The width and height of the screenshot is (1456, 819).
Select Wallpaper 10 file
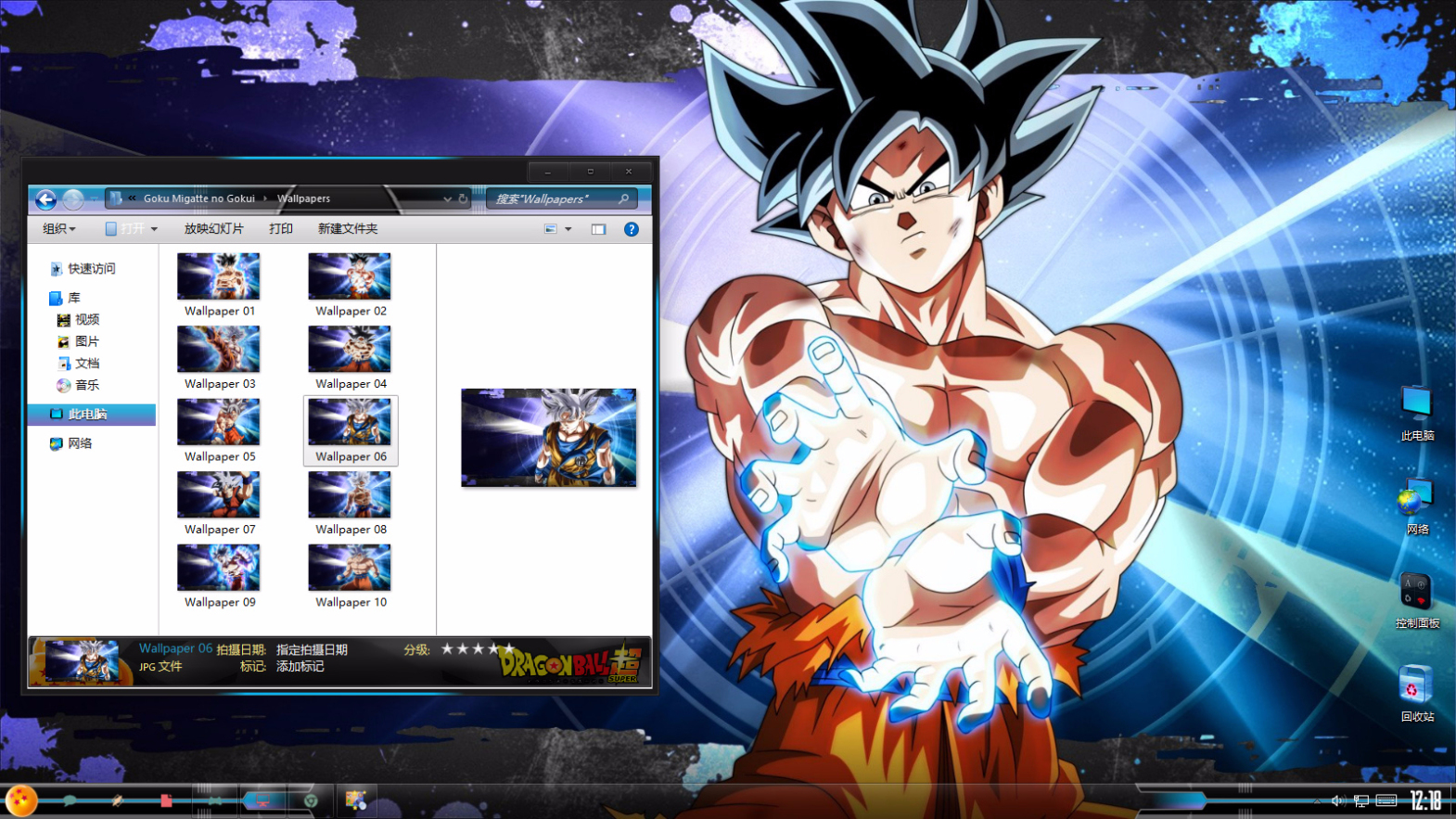351,577
